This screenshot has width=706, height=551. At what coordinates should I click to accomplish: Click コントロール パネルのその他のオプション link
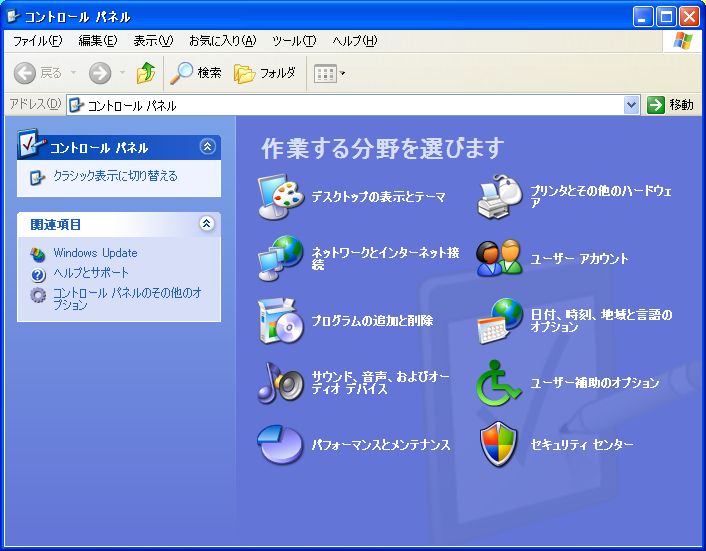pyautogui.click(x=127, y=299)
